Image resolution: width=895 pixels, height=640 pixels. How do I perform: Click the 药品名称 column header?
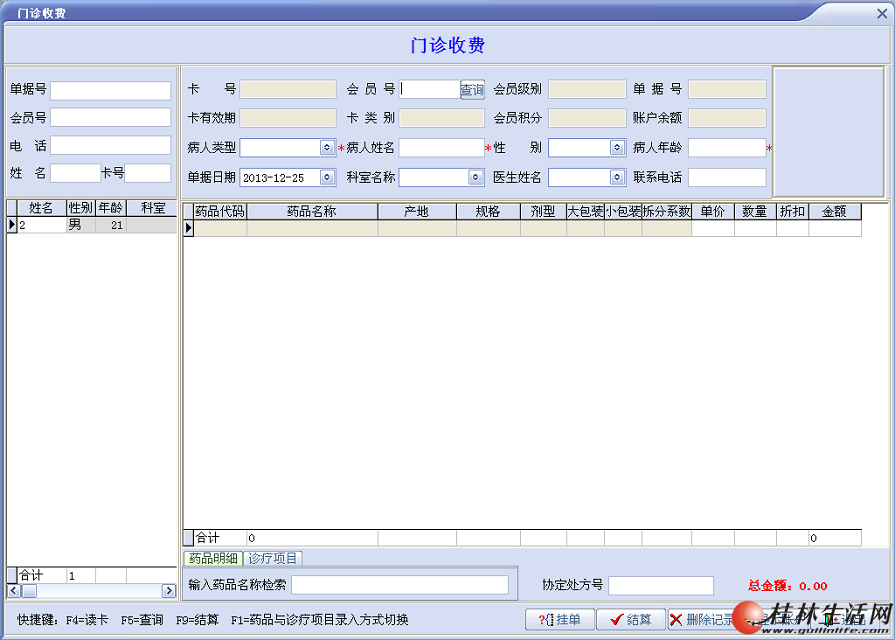click(x=311, y=212)
